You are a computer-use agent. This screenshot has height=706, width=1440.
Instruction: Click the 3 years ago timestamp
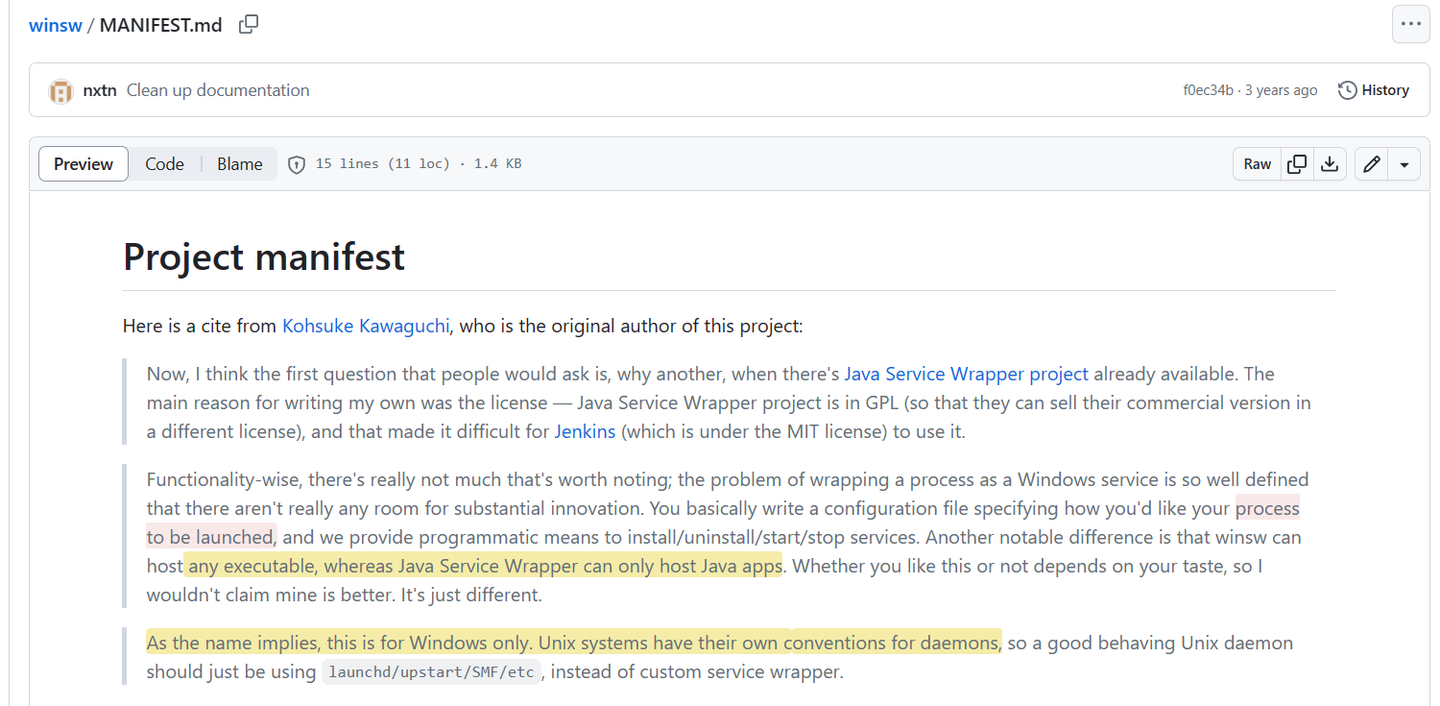tap(1281, 90)
